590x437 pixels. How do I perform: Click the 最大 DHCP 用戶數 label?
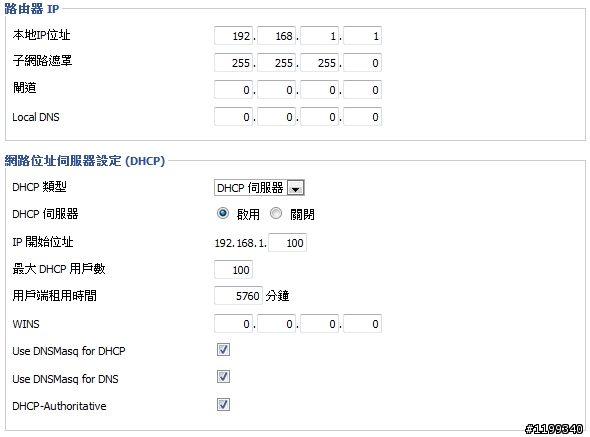pos(59,269)
